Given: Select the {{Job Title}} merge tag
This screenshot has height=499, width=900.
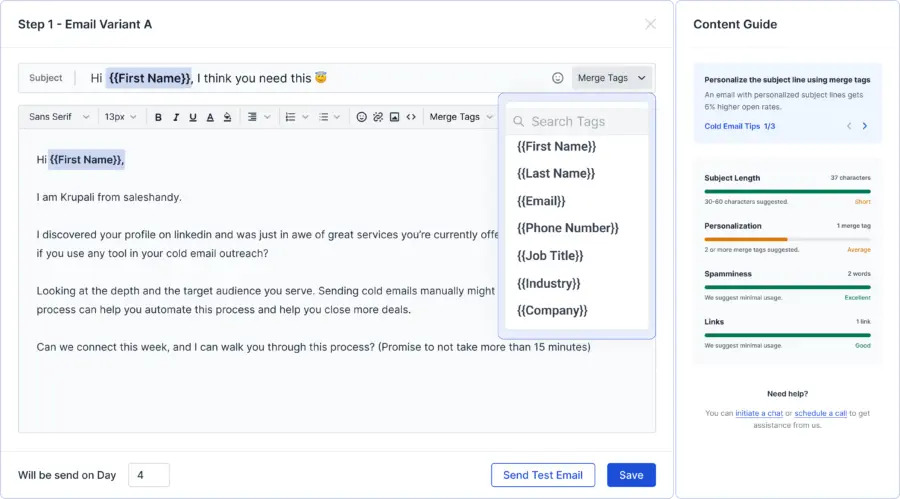Looking at the screenshot, I should tap(550, 256).
